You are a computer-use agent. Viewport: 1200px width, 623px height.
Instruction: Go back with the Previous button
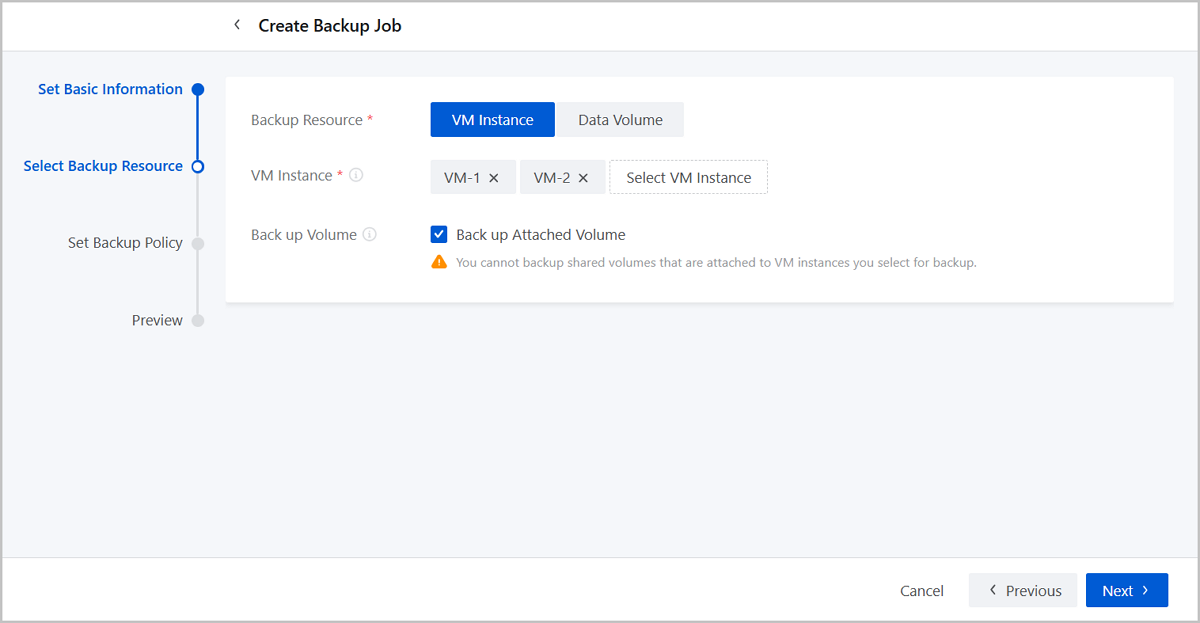point(1023,591)
